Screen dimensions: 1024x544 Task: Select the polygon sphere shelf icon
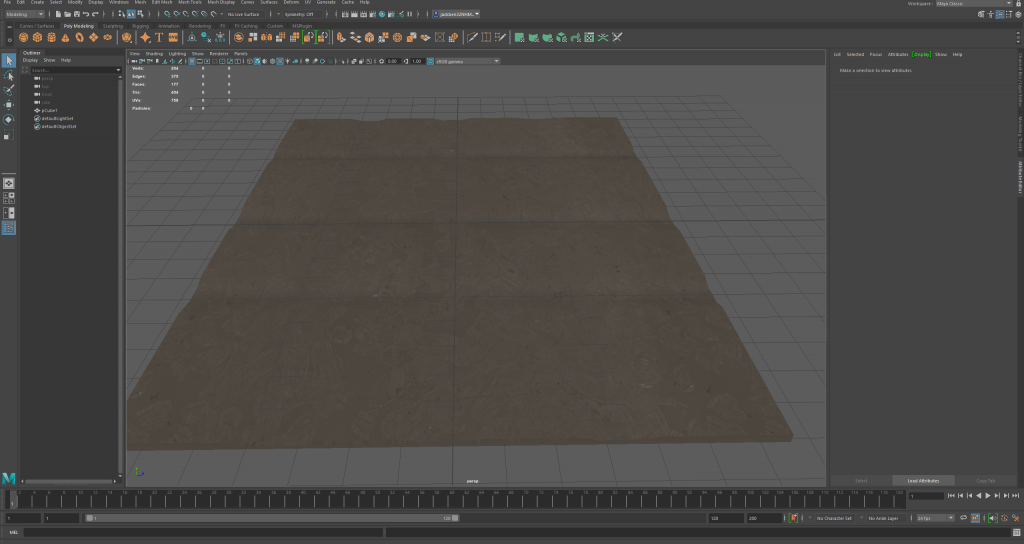click(23, 37)
